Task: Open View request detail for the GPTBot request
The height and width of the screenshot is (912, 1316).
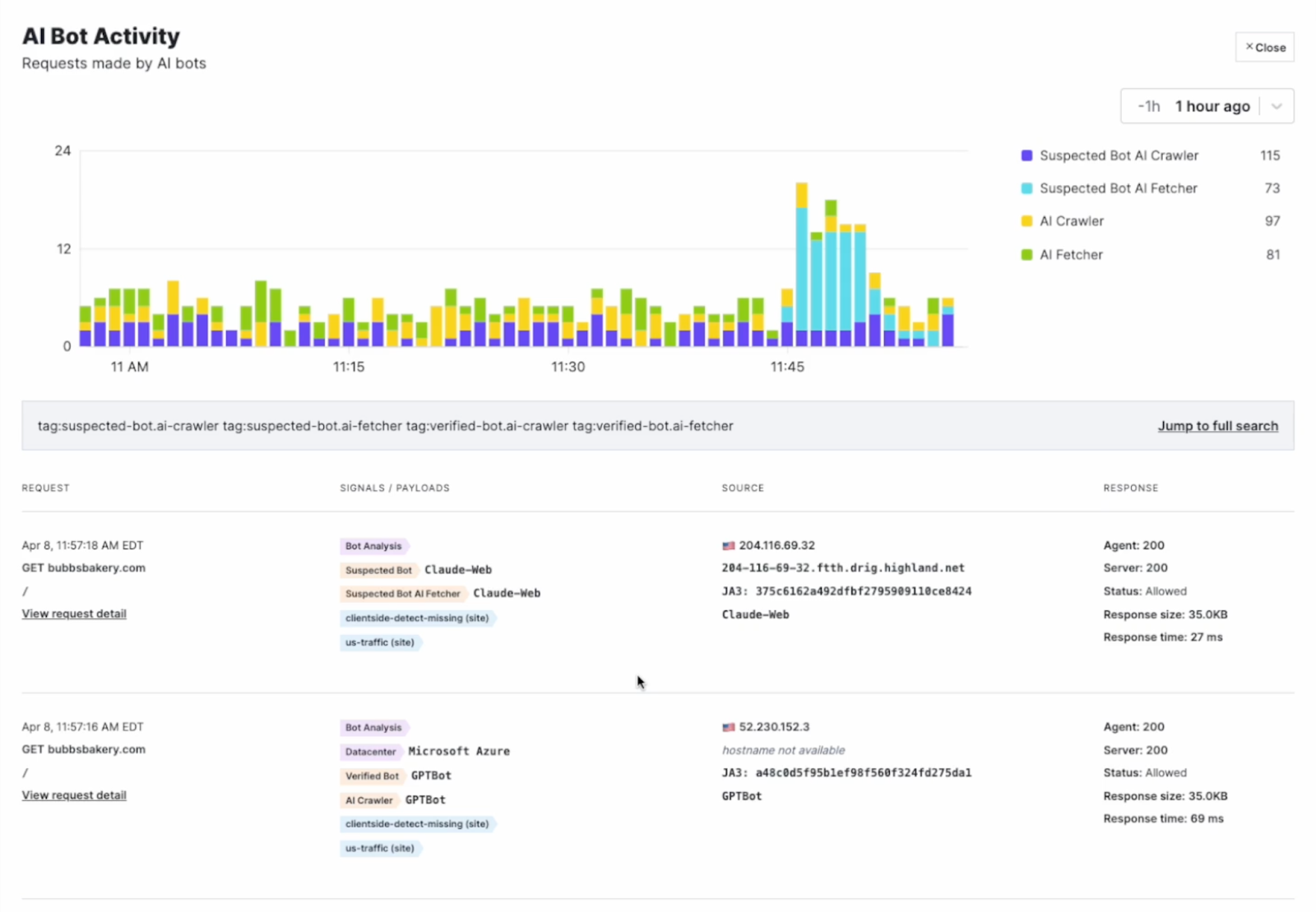Action: point(73,794)
